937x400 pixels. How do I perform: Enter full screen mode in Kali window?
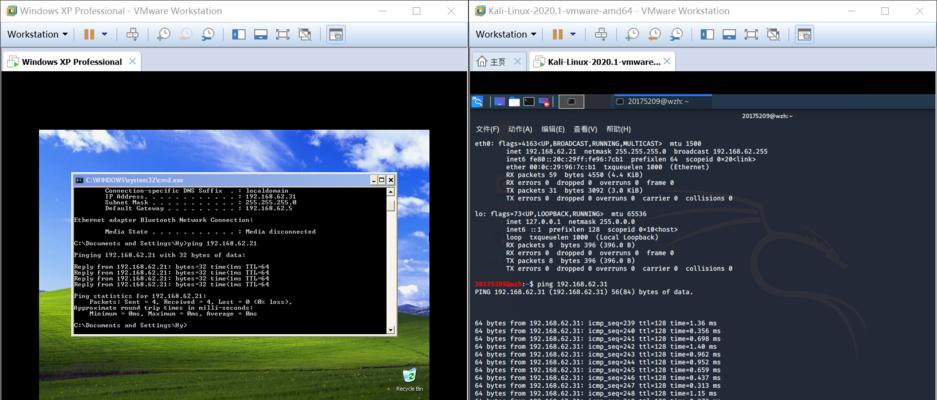pyautogui.click(x=751, y=34)
